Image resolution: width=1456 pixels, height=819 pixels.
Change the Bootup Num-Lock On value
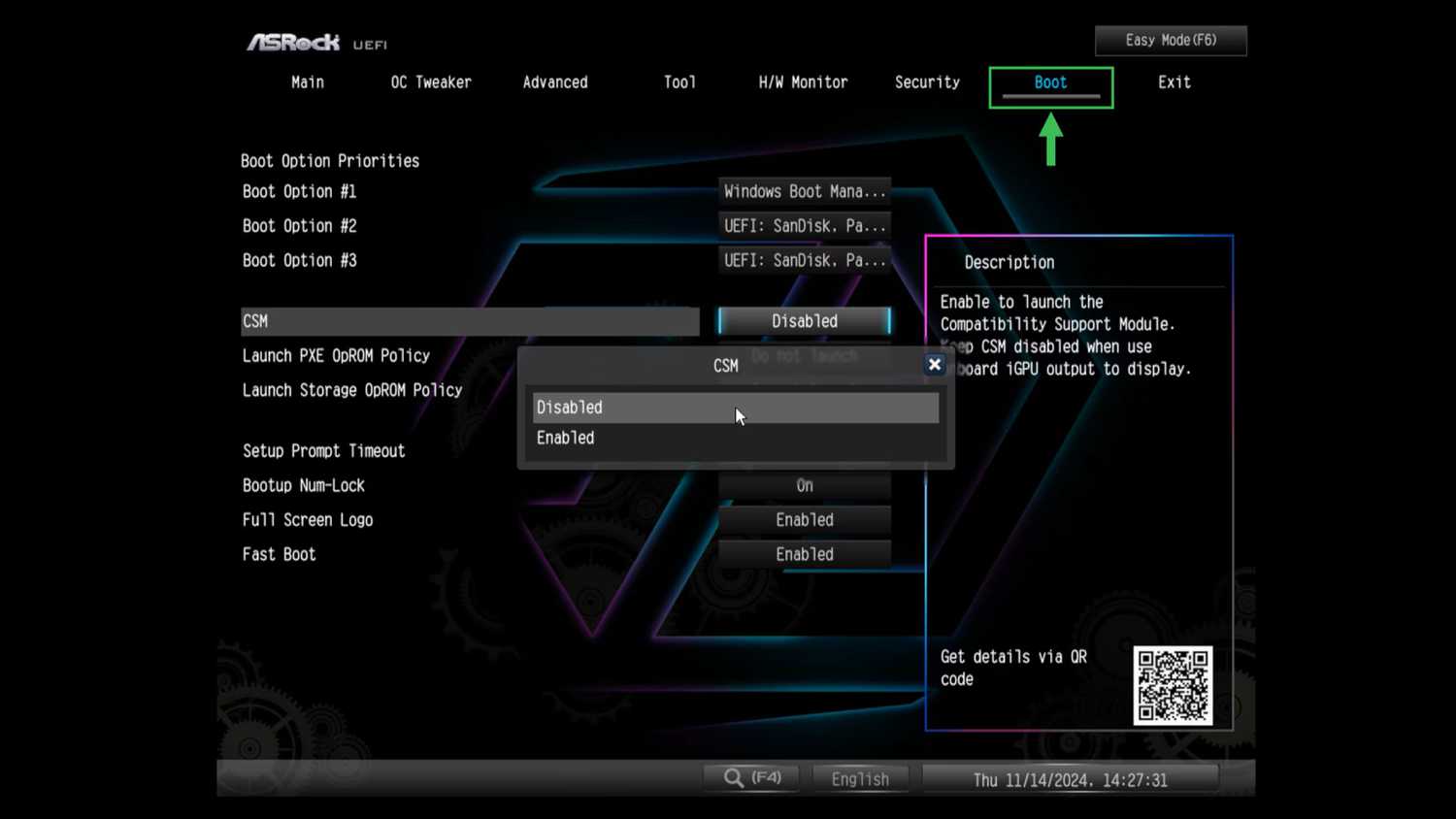click(805, 485)
